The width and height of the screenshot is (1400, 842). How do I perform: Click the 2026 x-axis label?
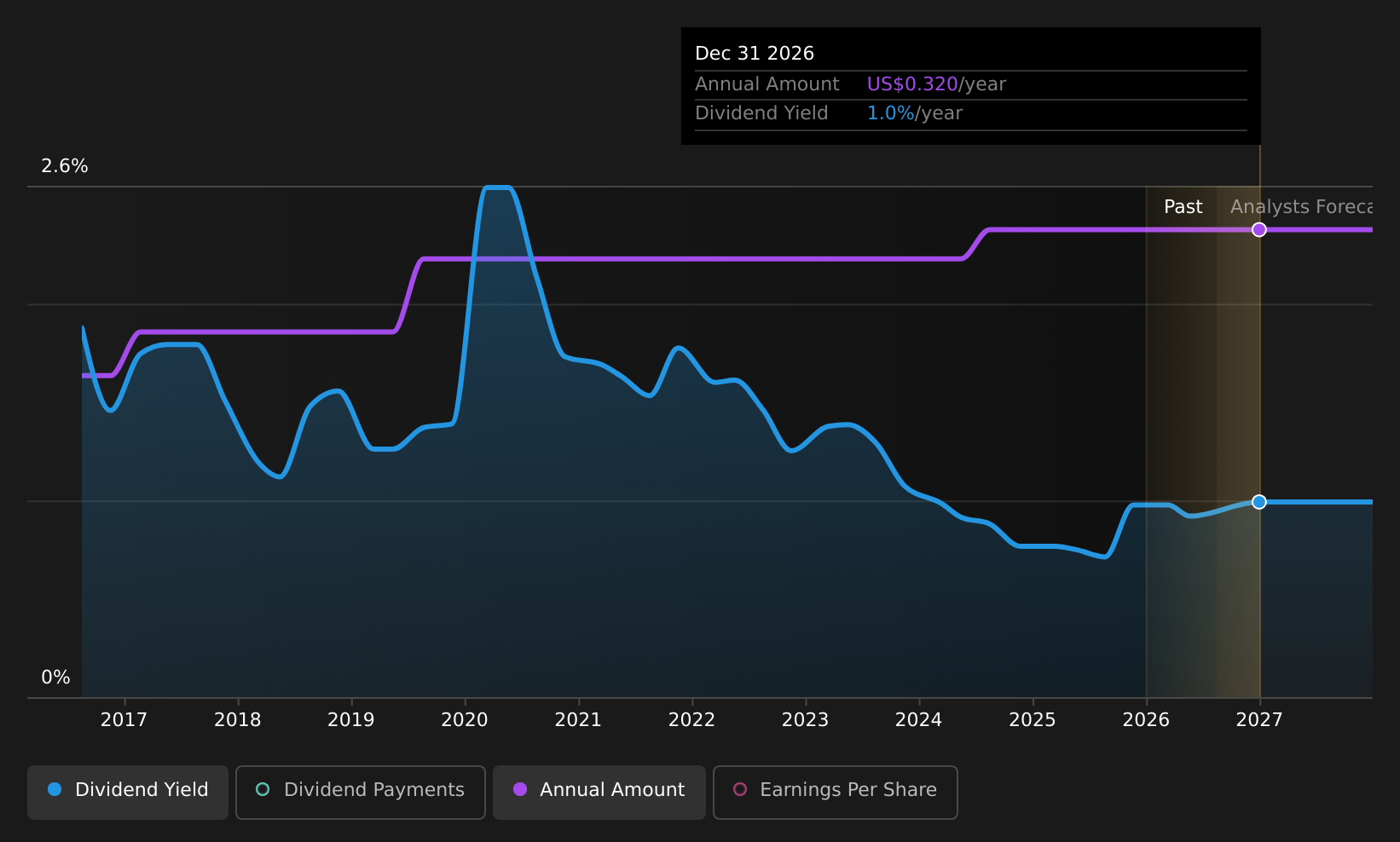coord(1146,720)
